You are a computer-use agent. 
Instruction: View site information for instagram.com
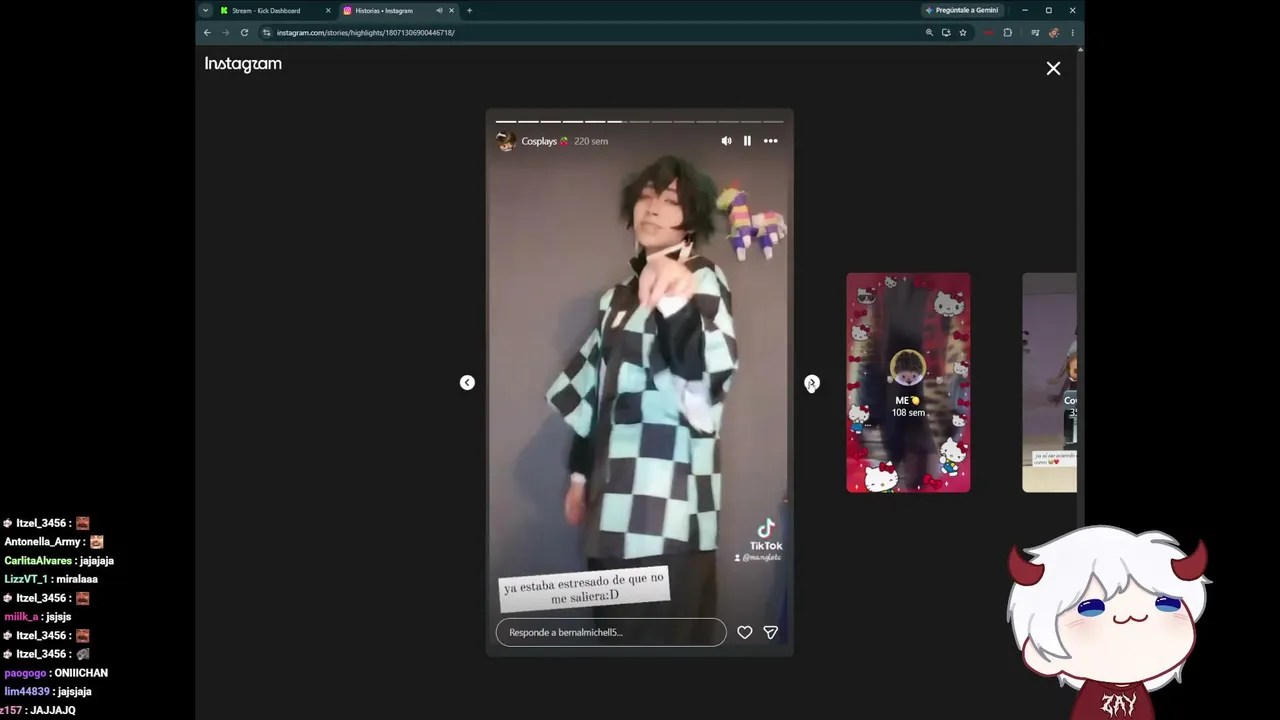tap(267, 33)
